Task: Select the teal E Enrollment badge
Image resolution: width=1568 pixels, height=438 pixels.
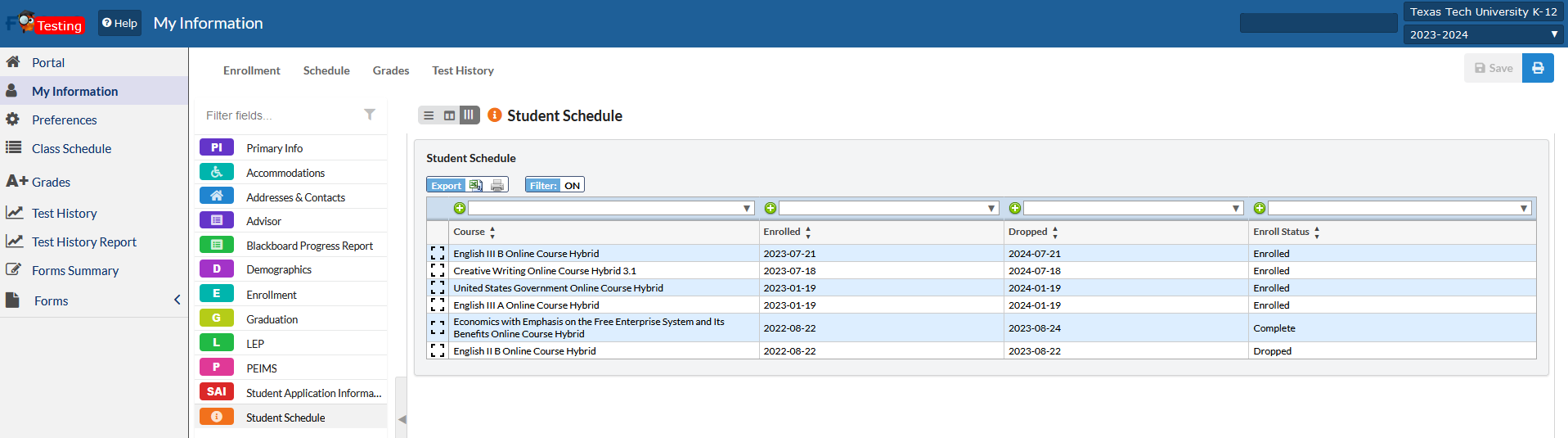Action: coord(217,293)
